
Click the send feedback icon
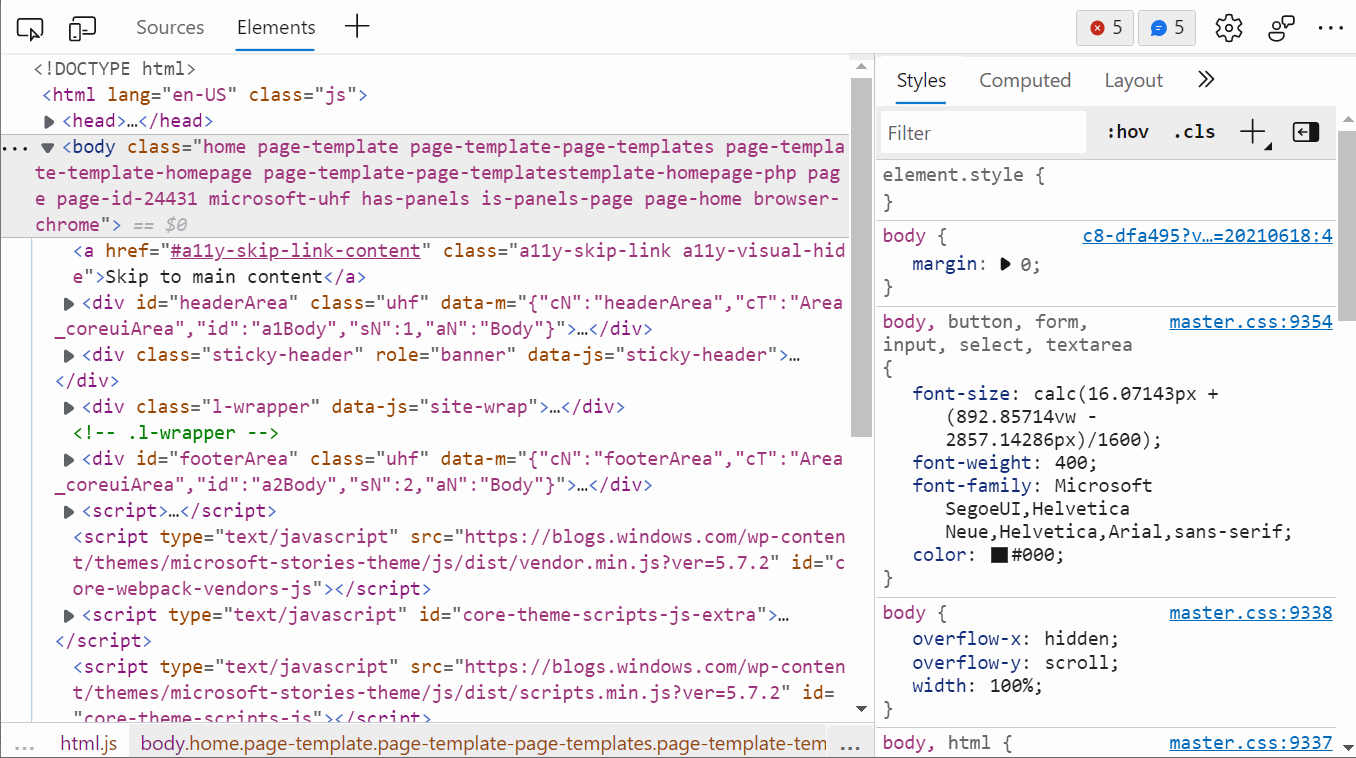1281,28
